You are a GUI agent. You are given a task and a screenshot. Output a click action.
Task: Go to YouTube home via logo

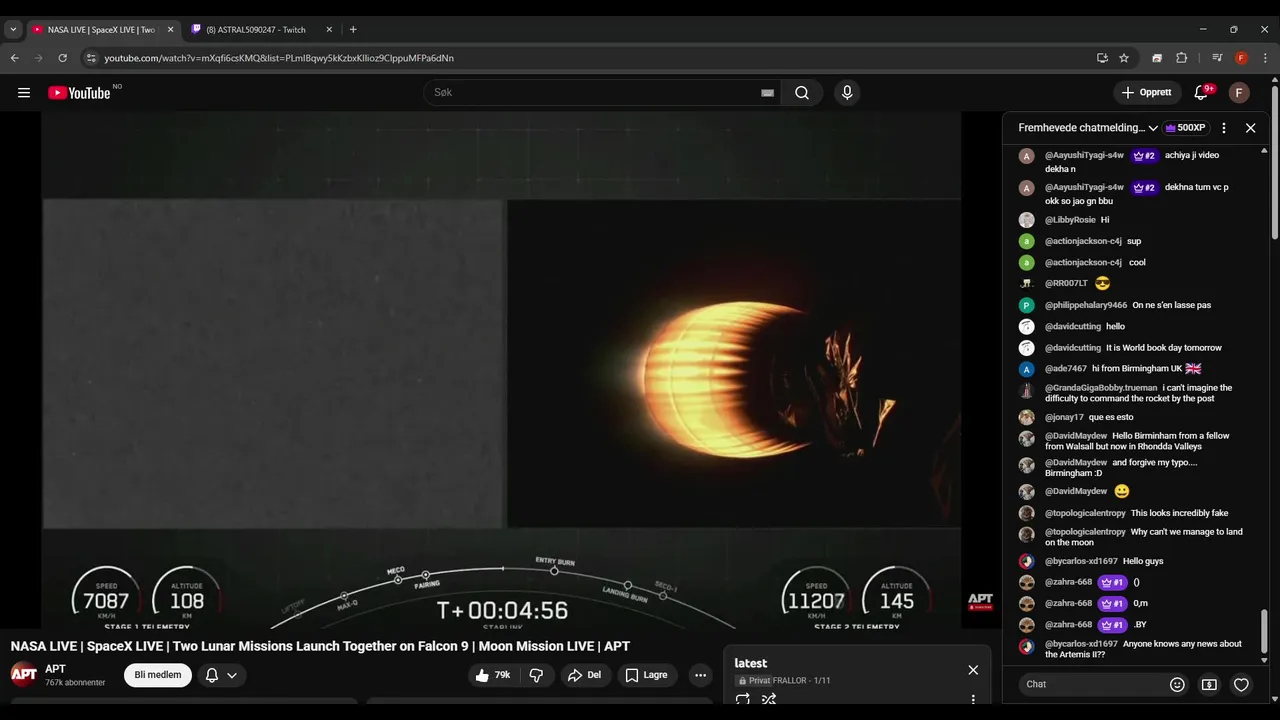79,93
